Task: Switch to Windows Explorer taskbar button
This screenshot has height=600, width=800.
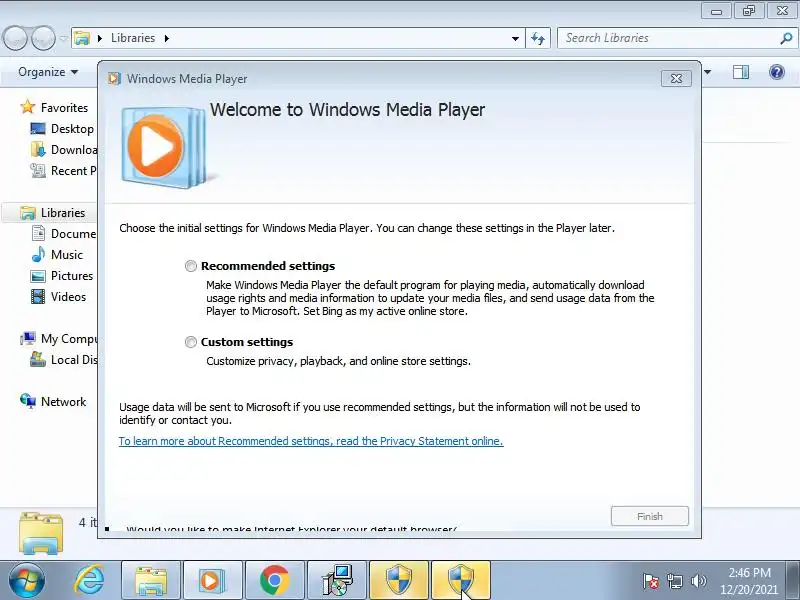Action: pos(151,580)
